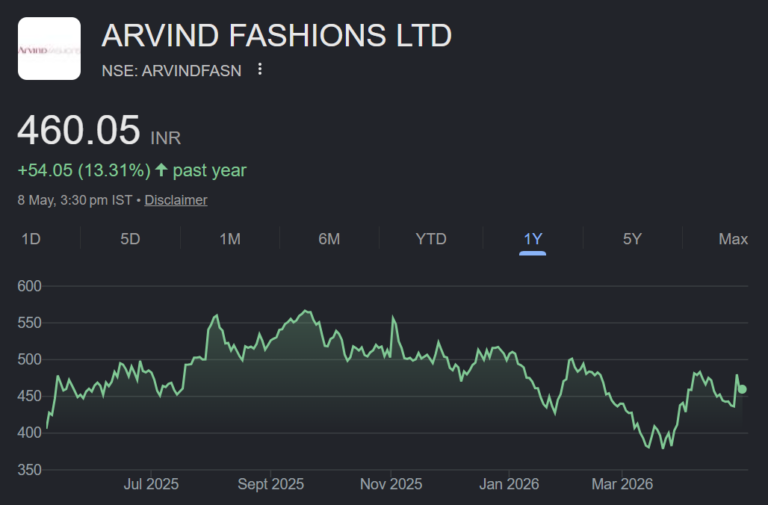Open the three-dot more options menu
Image resolution: width=768 pixels, height=505 pixels.
click(x=260, y=70)
